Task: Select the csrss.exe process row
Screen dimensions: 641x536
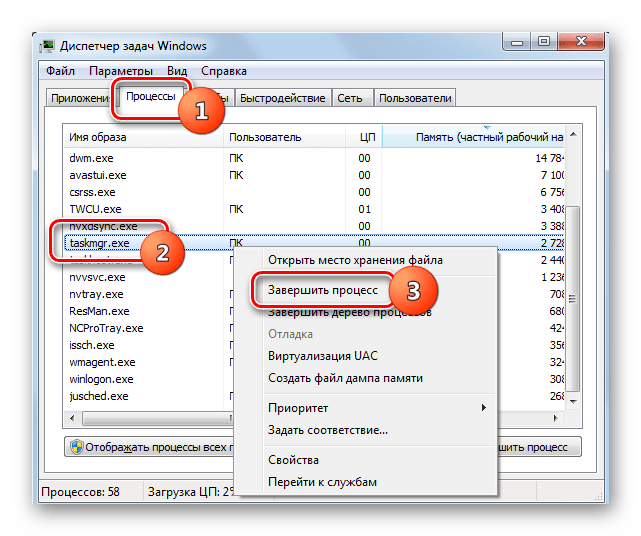Action: (x=314, y=192)
